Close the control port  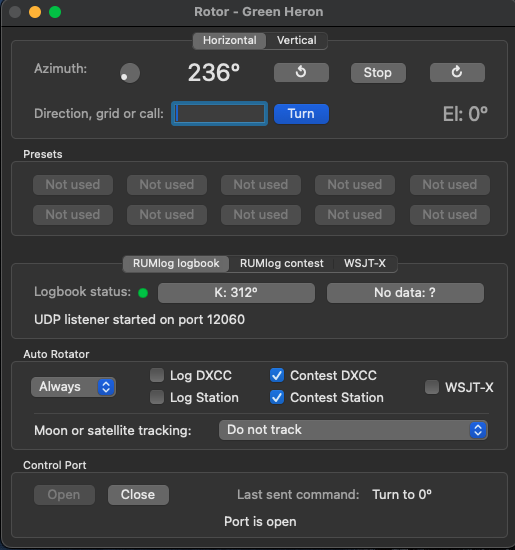point(138,495)
